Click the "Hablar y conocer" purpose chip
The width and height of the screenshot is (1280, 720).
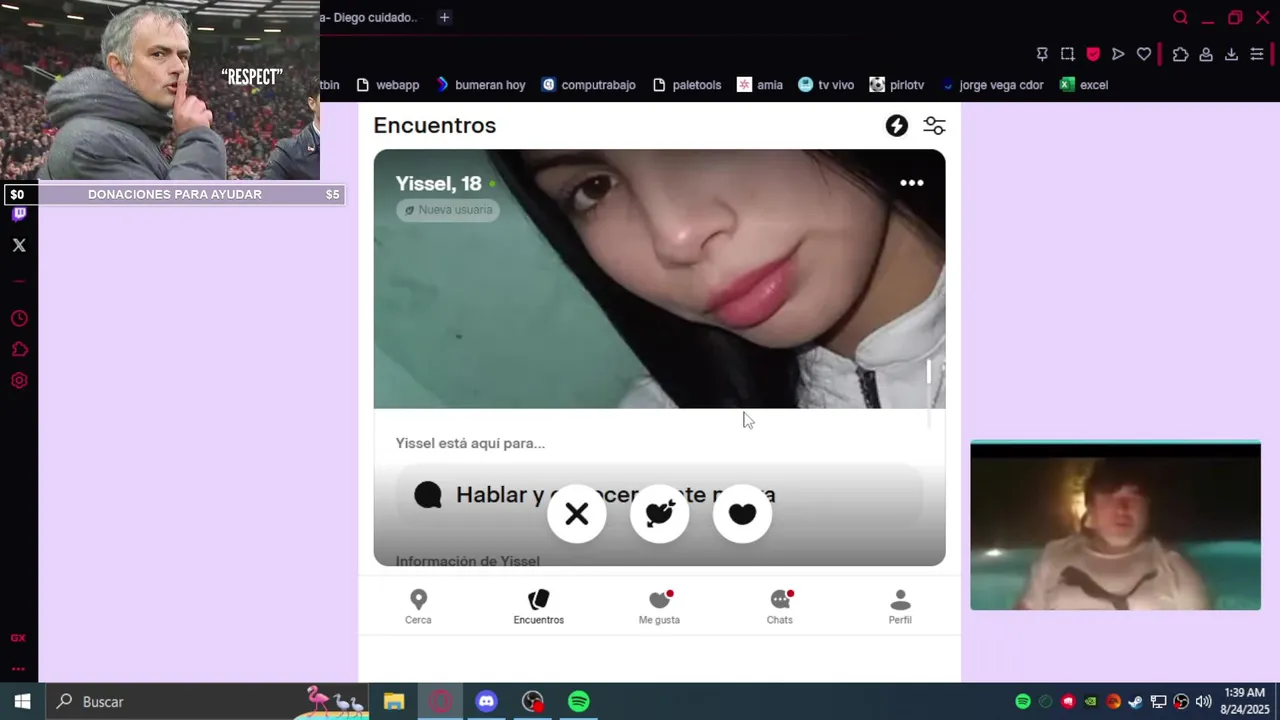[x=660, y=495]
